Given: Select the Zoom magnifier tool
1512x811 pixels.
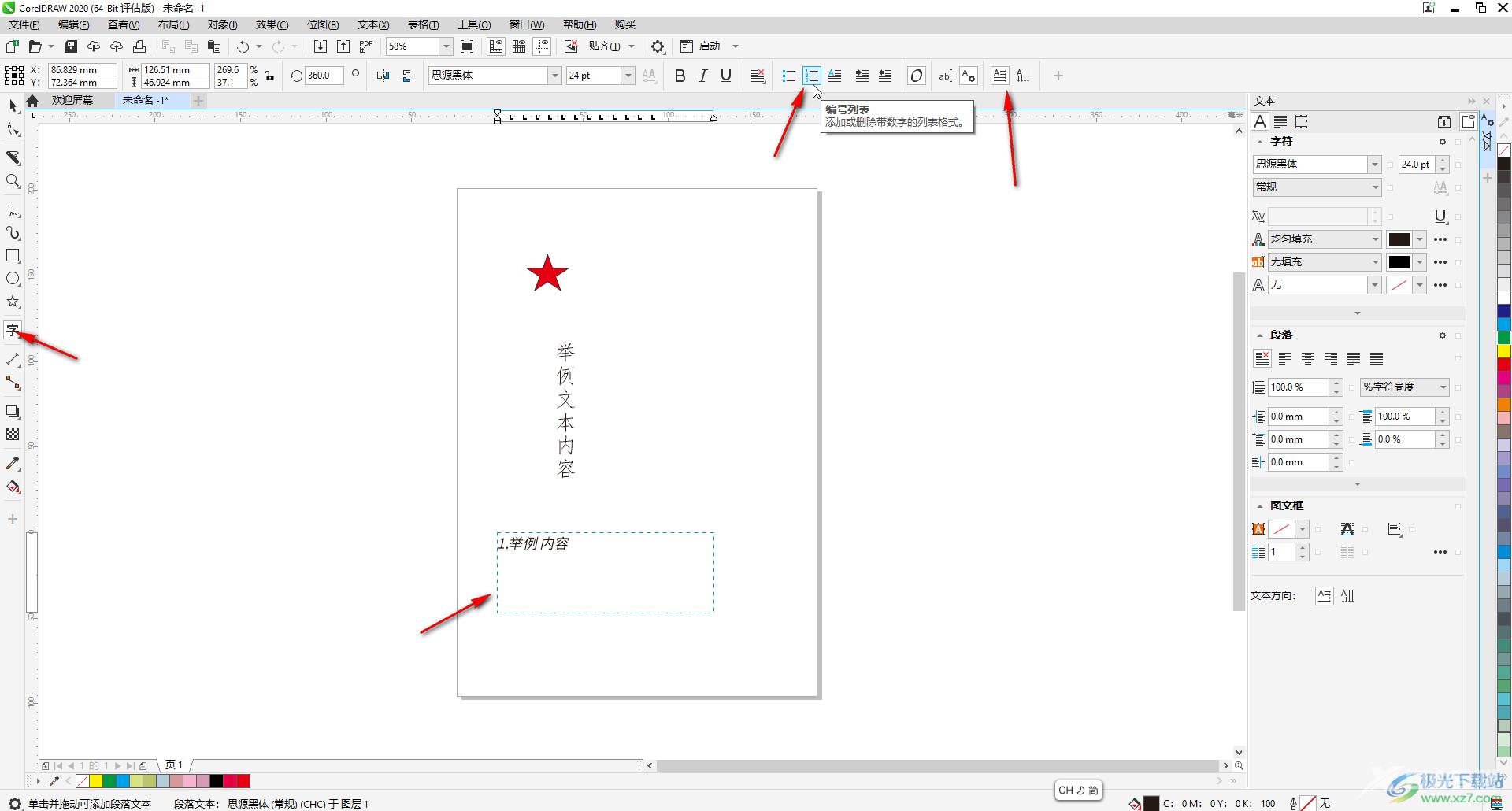Looking at the screenshot, I should pos(13,181).
